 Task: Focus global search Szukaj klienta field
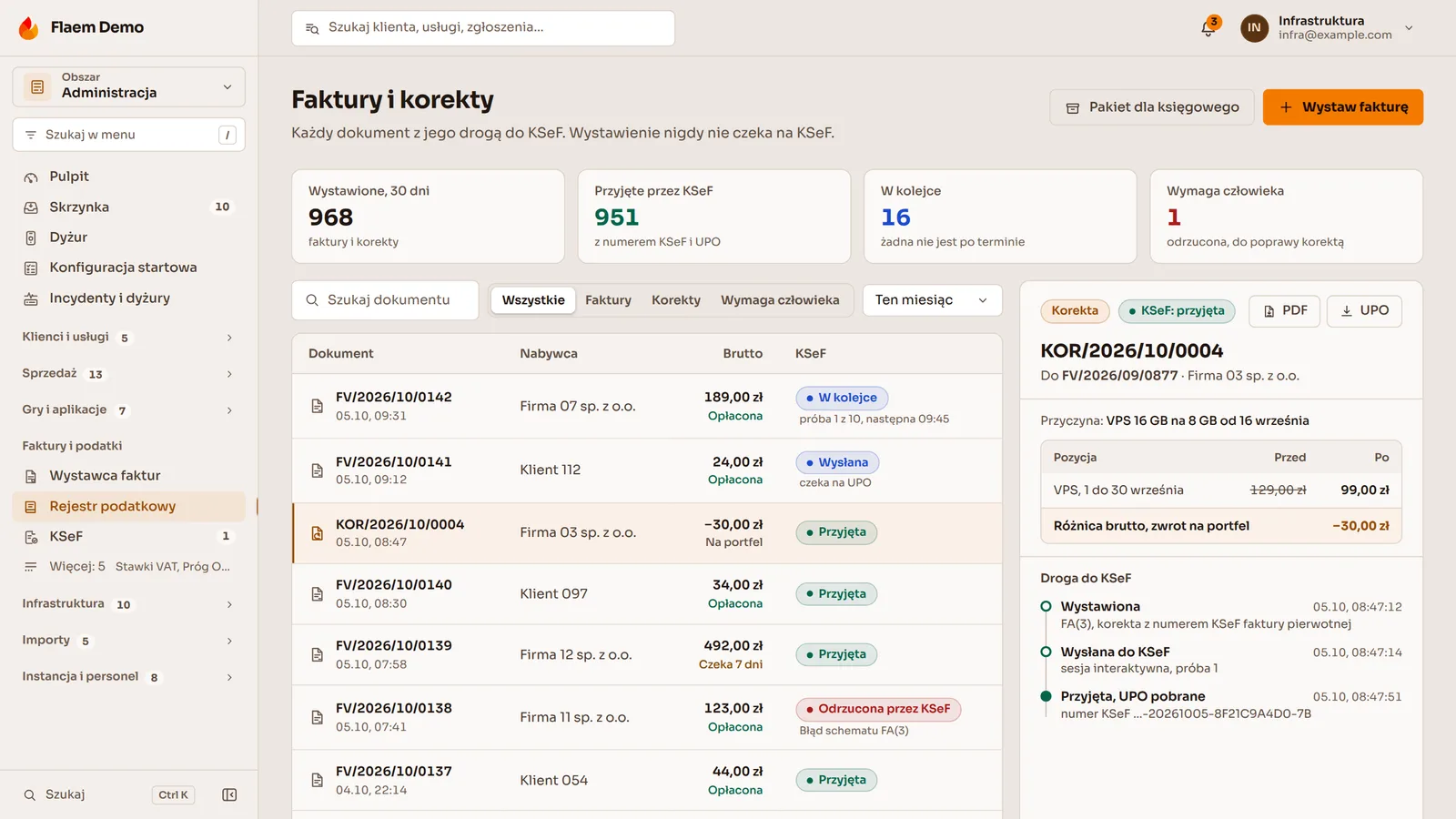click(x=483, y=28)
